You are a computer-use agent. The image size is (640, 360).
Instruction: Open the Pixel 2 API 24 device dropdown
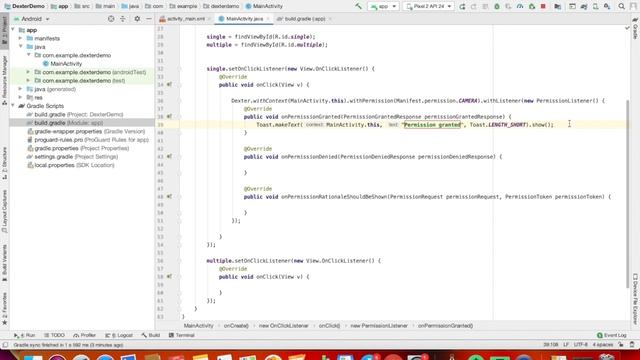pos(428,7)
